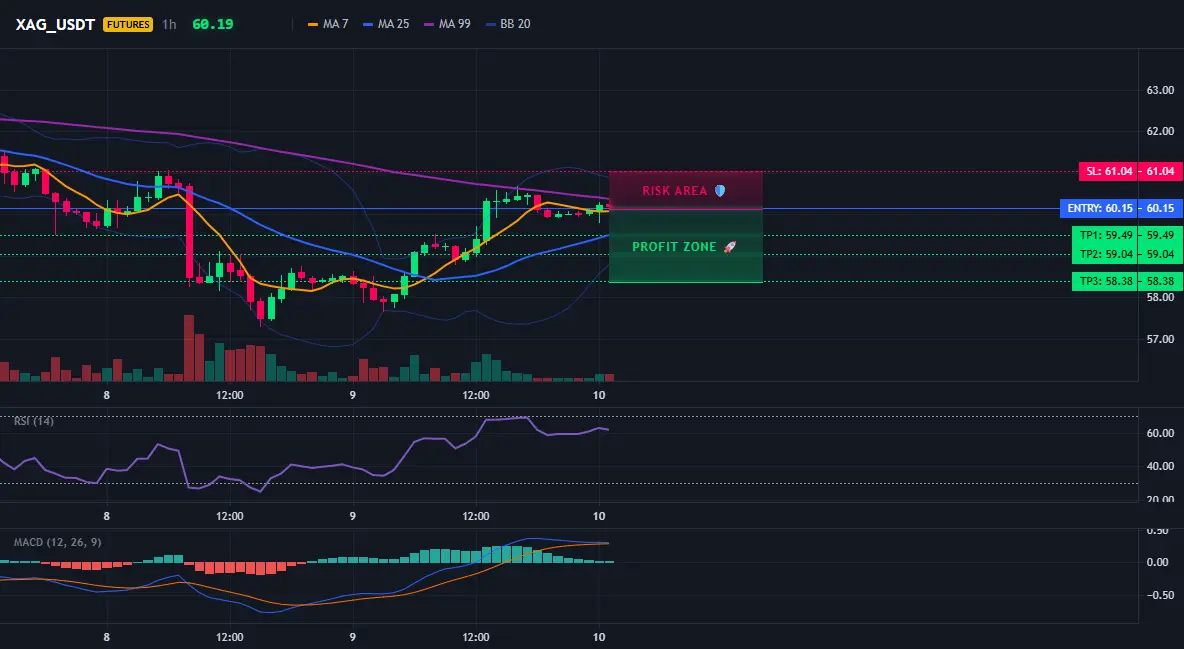Click the 60.19 current price
This screenshot has height=649, width=1184.
[x=213, y=24]
